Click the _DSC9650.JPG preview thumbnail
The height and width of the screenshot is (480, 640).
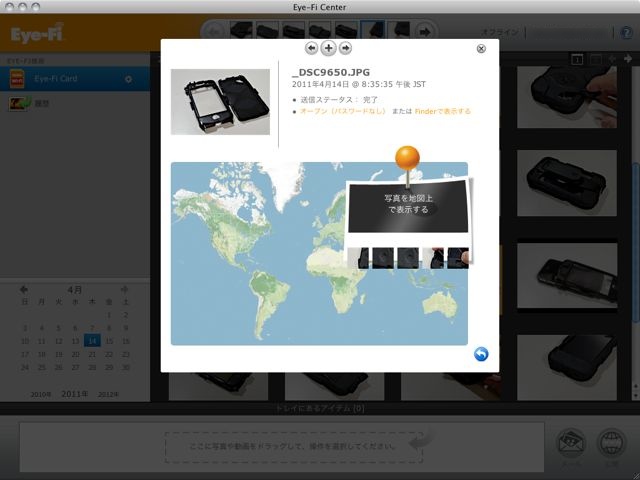tap(220, 102)
